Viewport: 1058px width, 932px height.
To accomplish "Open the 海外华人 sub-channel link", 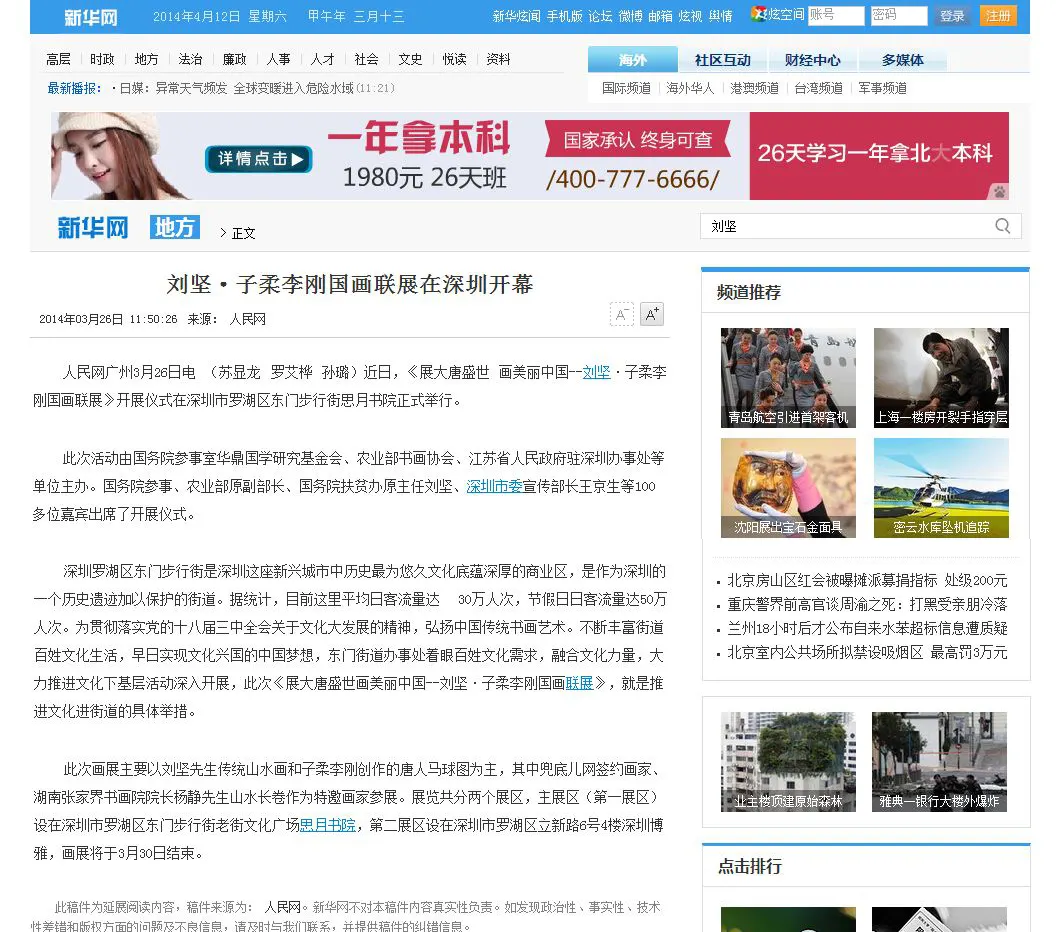I will [x=690, y=88].
